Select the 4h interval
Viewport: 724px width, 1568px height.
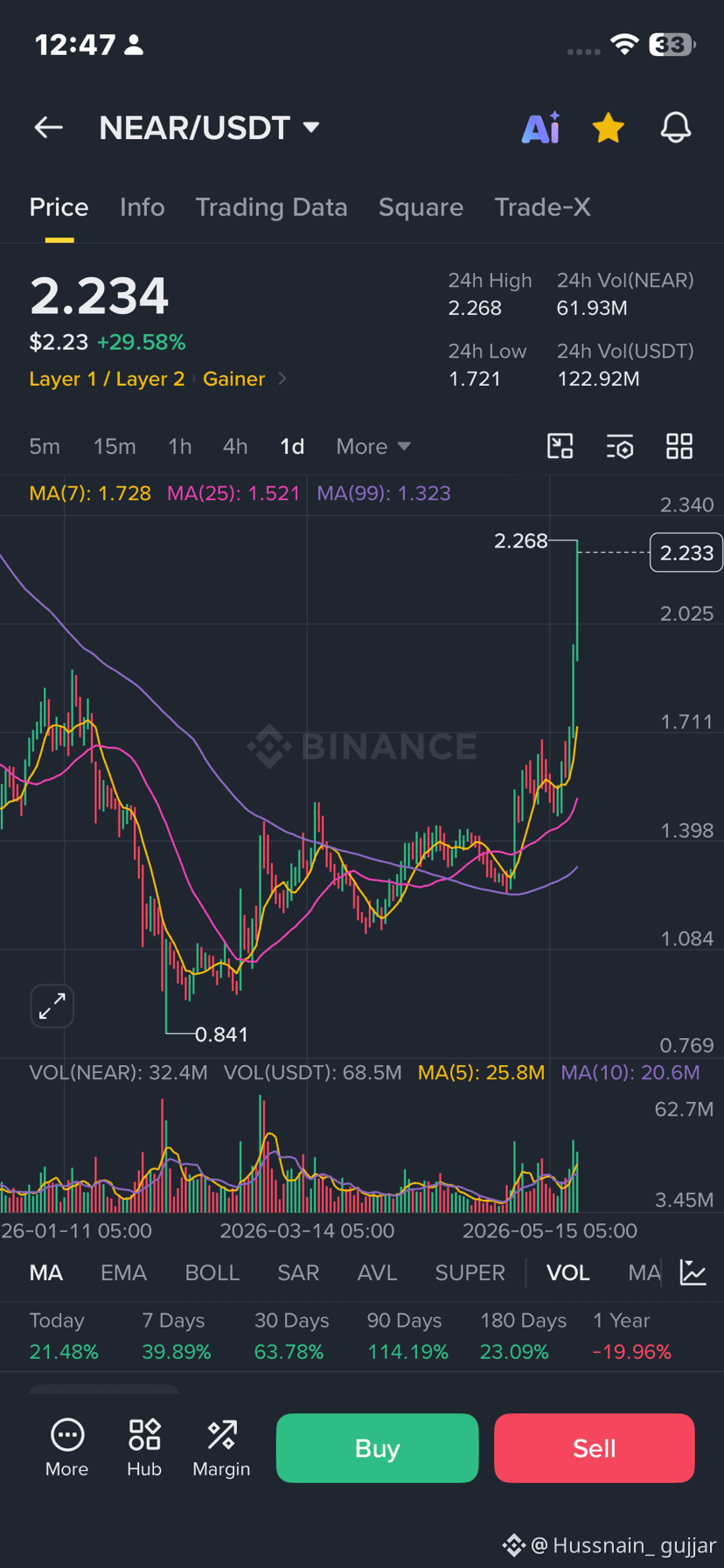click(235, 447)
